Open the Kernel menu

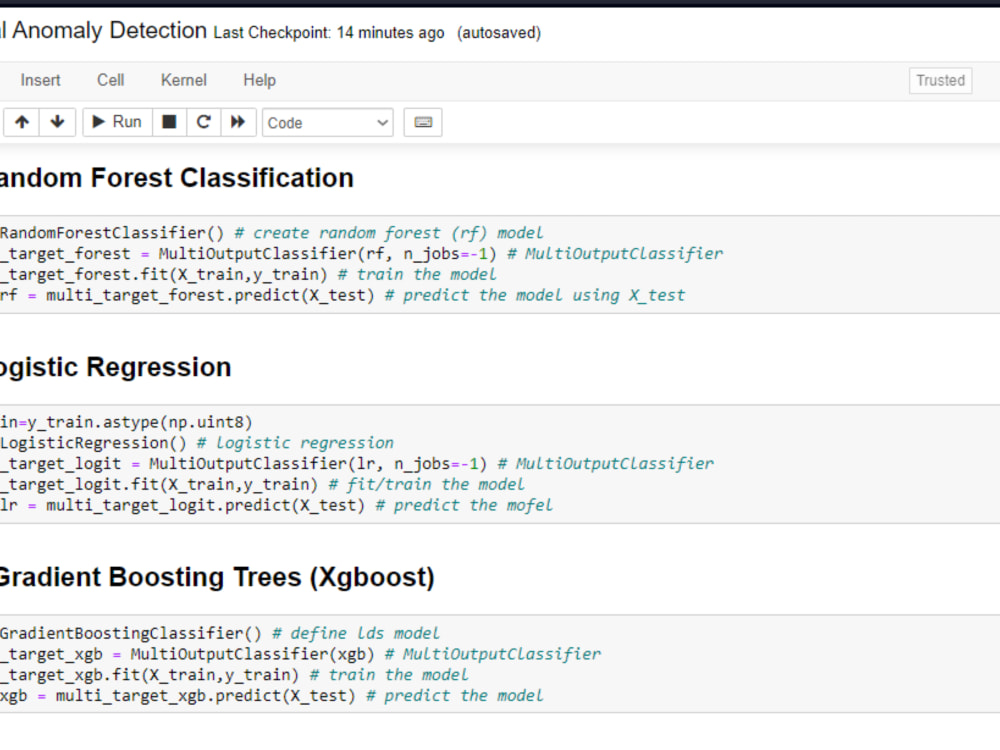(184, 80)
